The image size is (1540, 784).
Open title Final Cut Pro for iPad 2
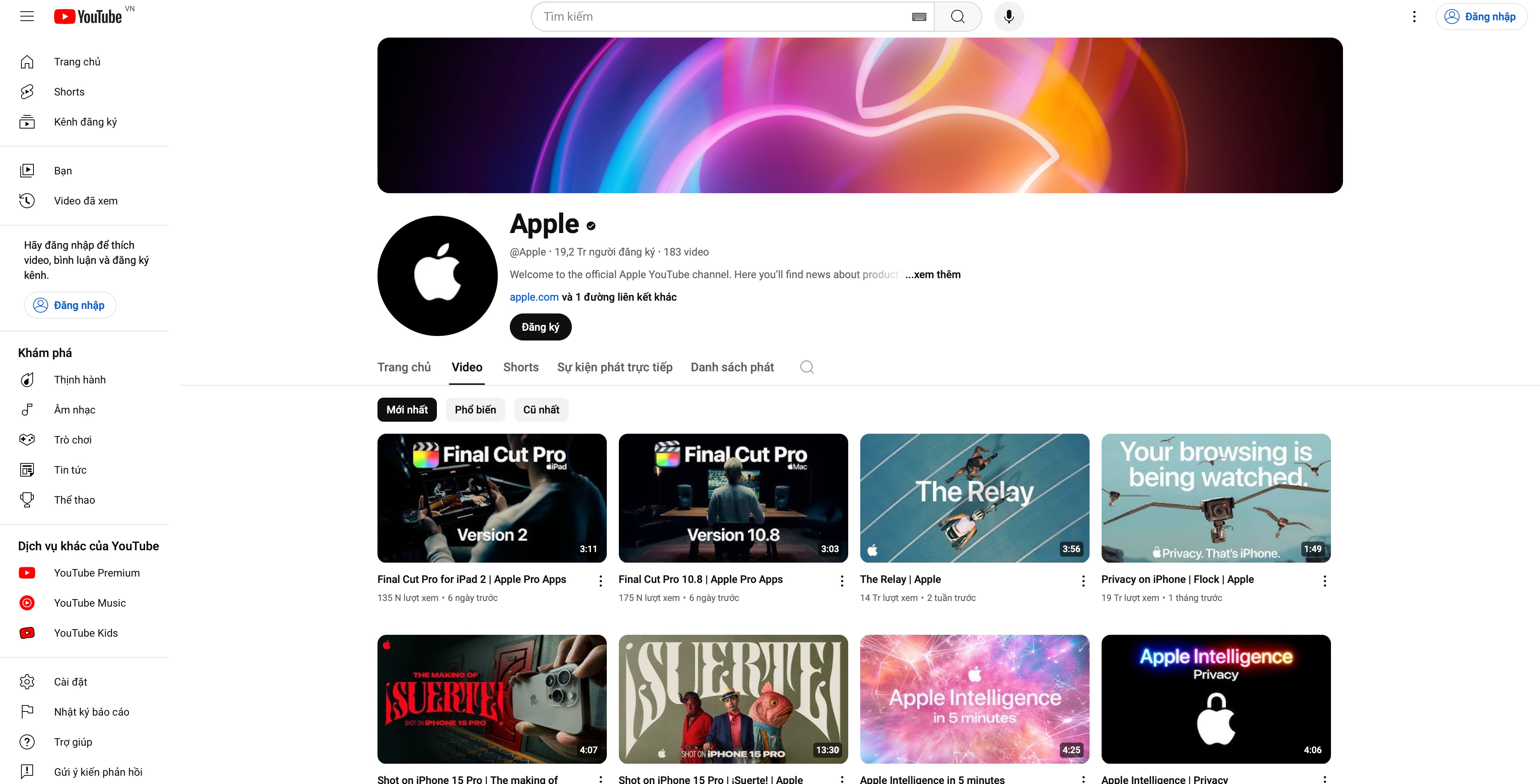tap(472, 580)
